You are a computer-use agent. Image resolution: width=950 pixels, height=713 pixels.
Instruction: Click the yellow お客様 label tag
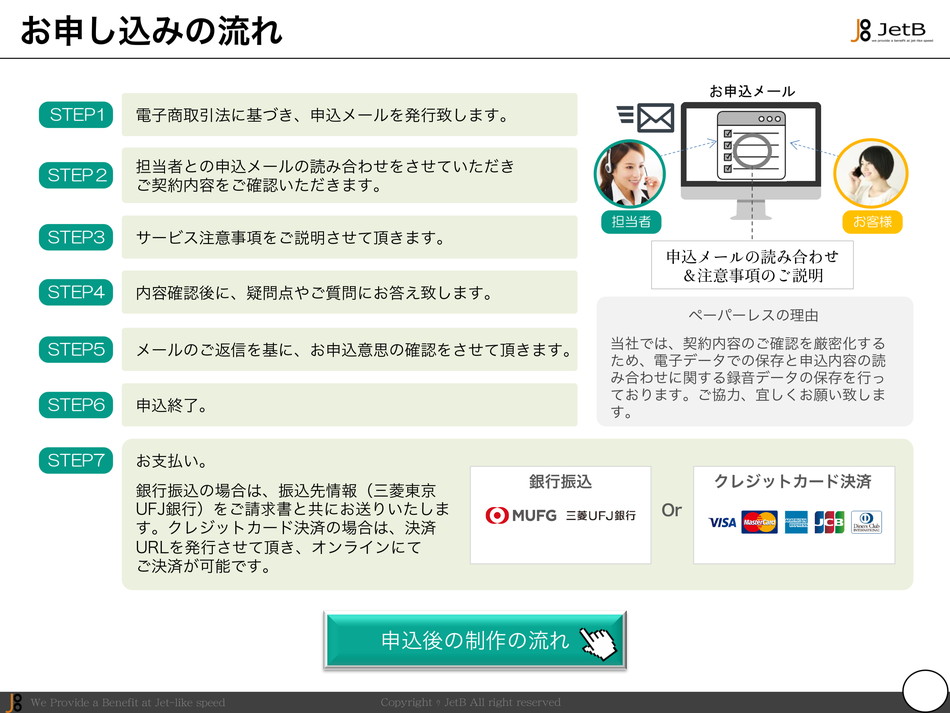coord(871,221)
